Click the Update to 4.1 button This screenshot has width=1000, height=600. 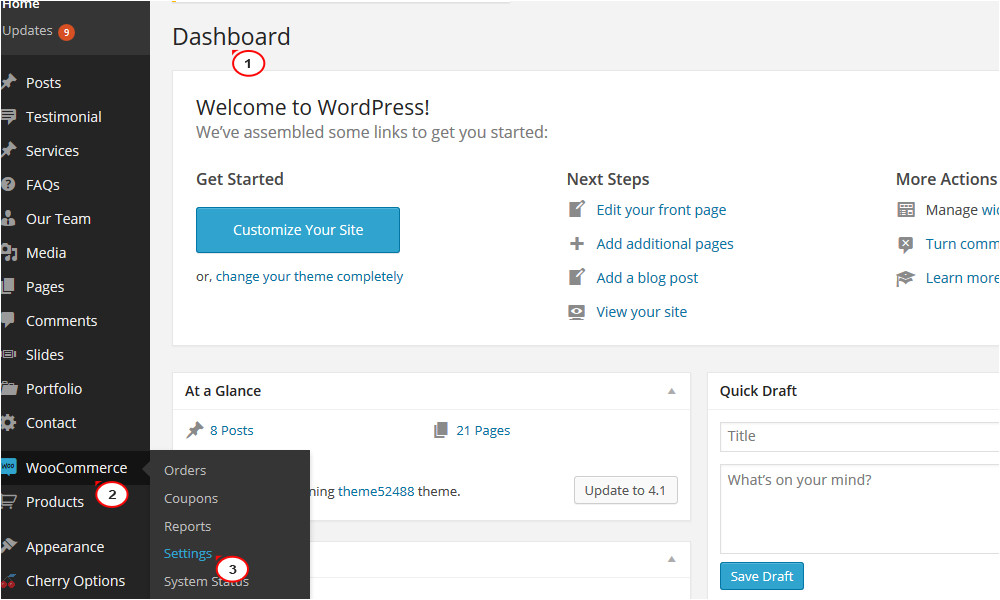click(x=625, y=490)
